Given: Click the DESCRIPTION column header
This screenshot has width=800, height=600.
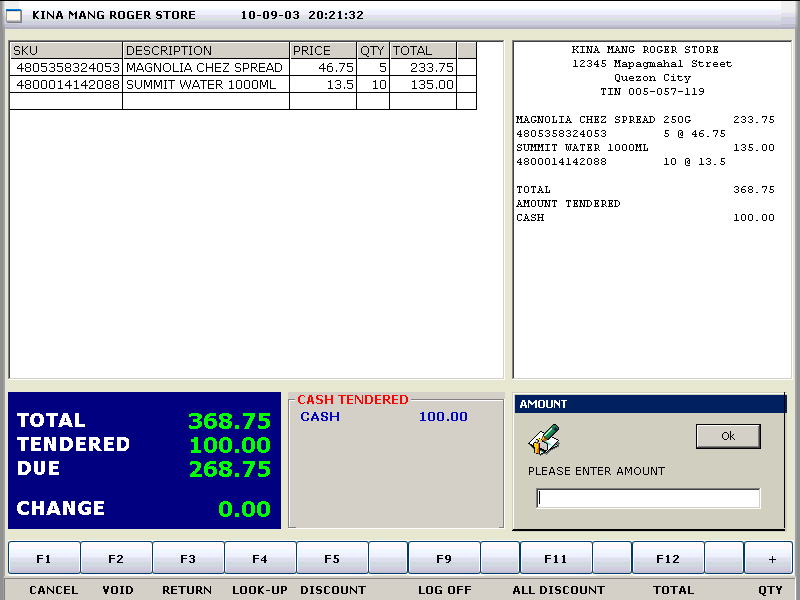Looking at the screenshot, I should 206,51.
